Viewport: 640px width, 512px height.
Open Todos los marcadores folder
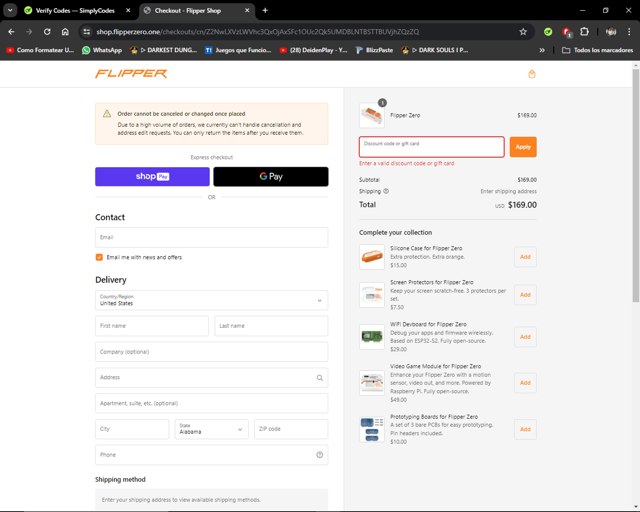(x=598, y=50)
